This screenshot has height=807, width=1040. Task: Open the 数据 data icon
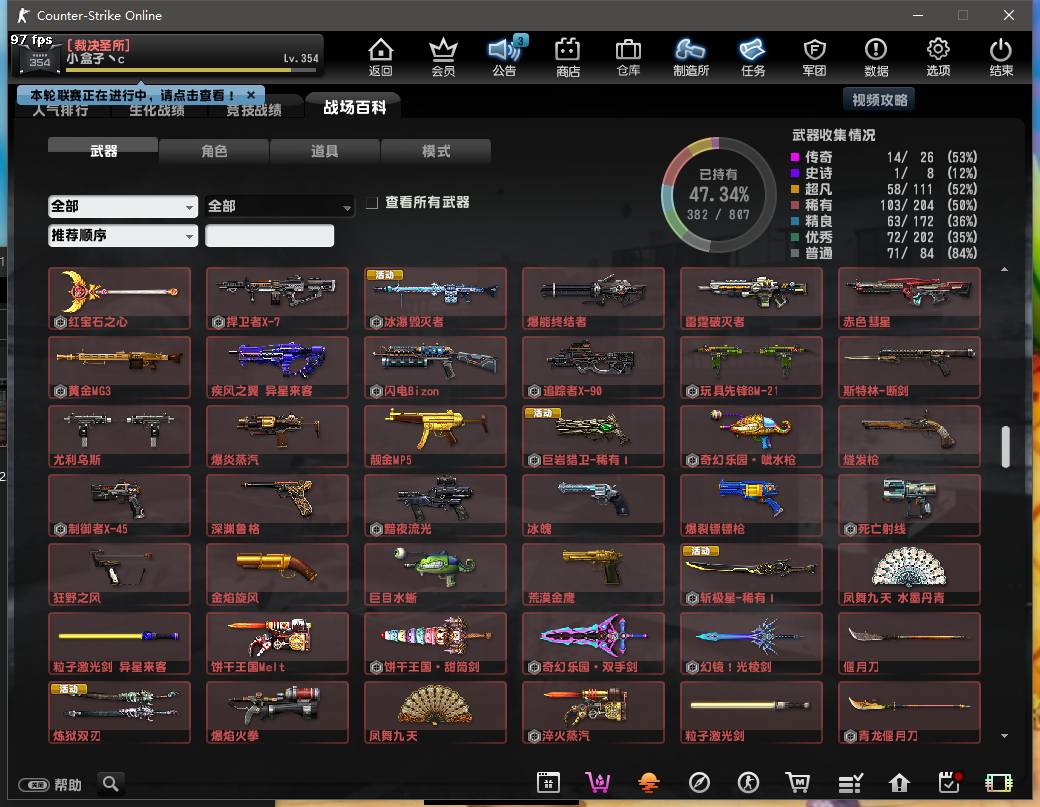(x=876, y=56)
